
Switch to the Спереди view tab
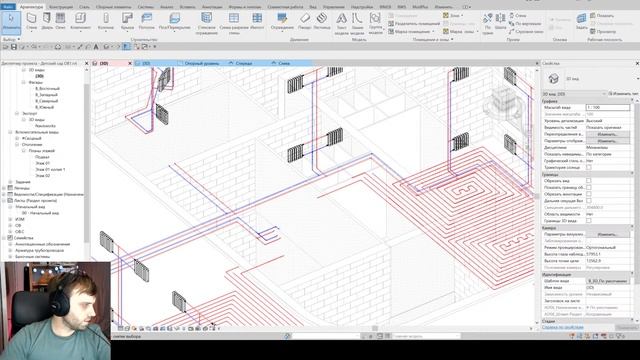pos(244,63)
